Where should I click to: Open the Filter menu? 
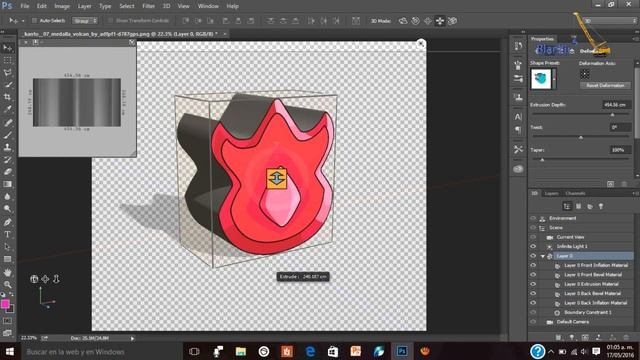[149, 6]
